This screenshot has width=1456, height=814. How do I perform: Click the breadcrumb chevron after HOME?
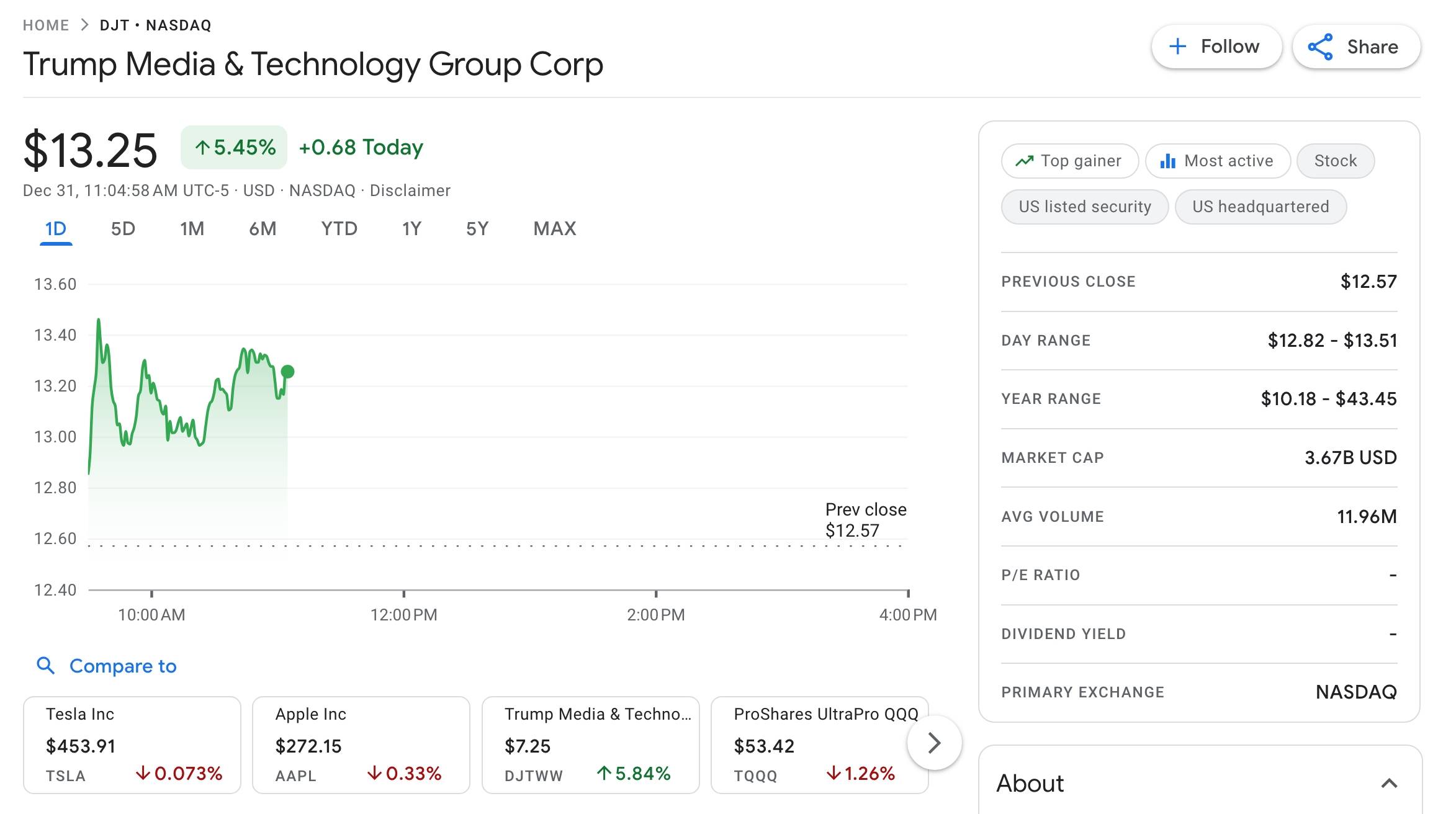click(x=85, y=25)
